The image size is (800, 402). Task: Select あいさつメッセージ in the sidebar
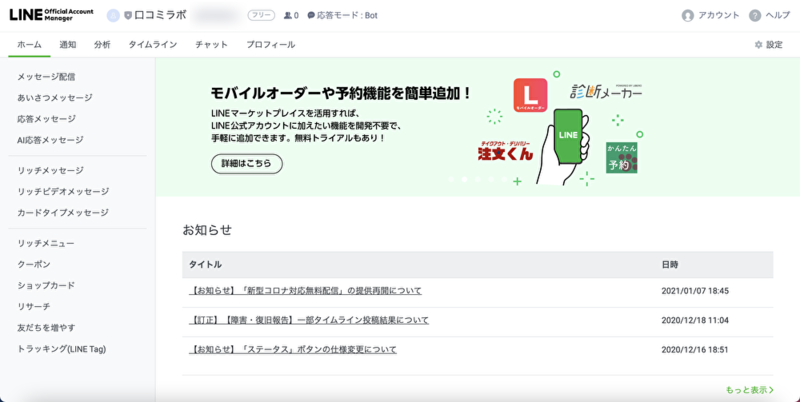pyautogui.click(x=55, y=98)
